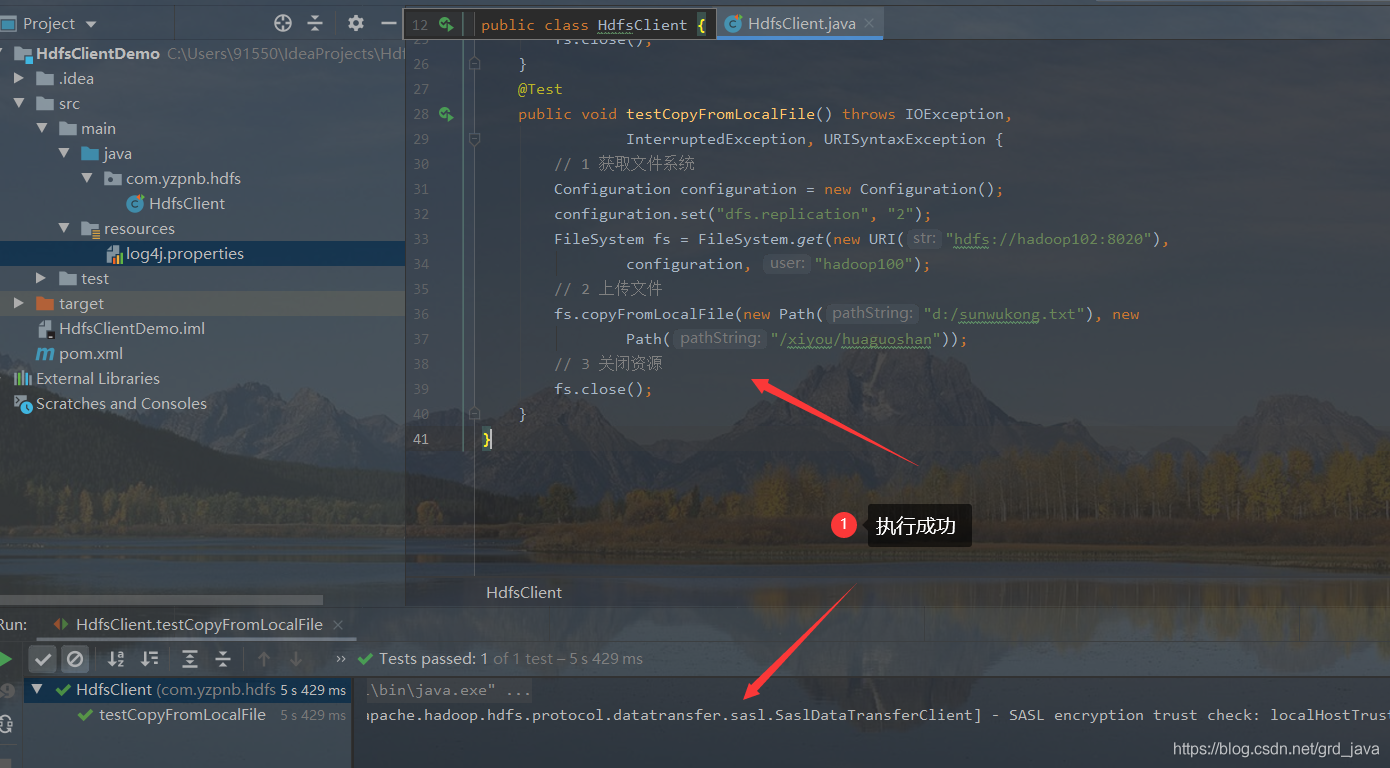Click the "/xiyou/huaguoshan" path string
Image resolution: width=1390 pixels, height=768 pixels.
pyautogui.click(x=856, y=339)
